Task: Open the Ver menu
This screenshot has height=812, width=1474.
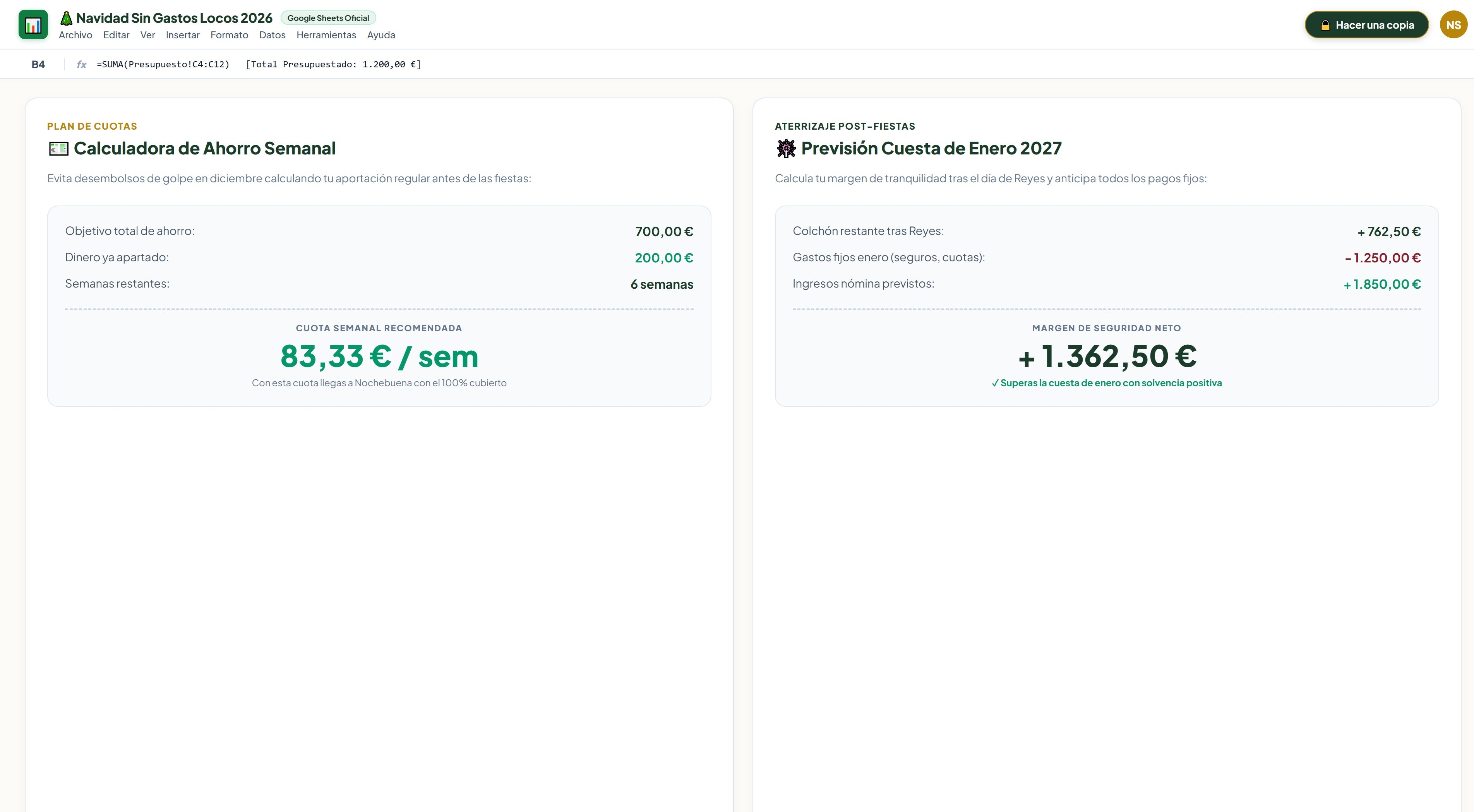Action: [x=147, y=35]
